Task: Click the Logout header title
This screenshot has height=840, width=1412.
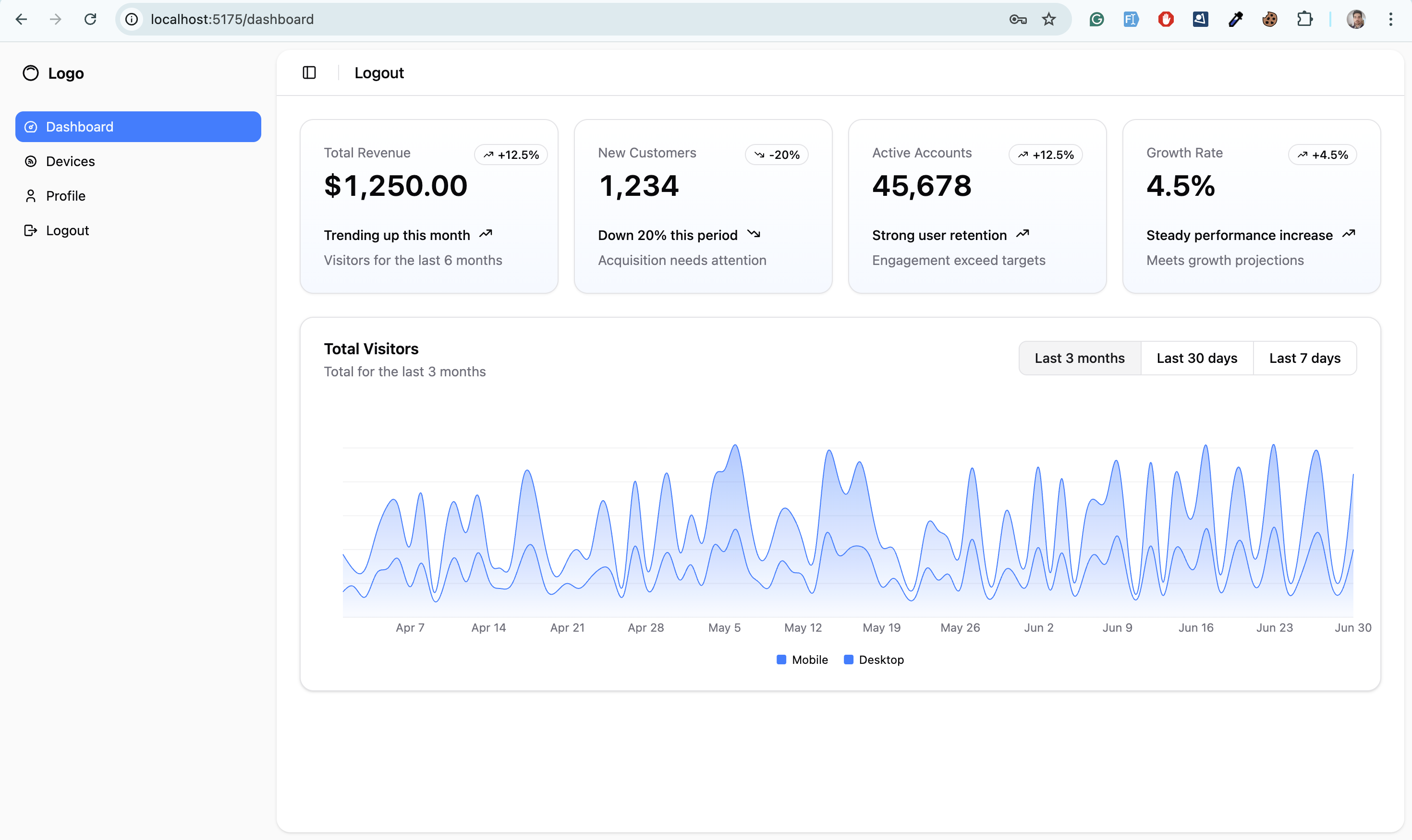Action: click(379, 73)
